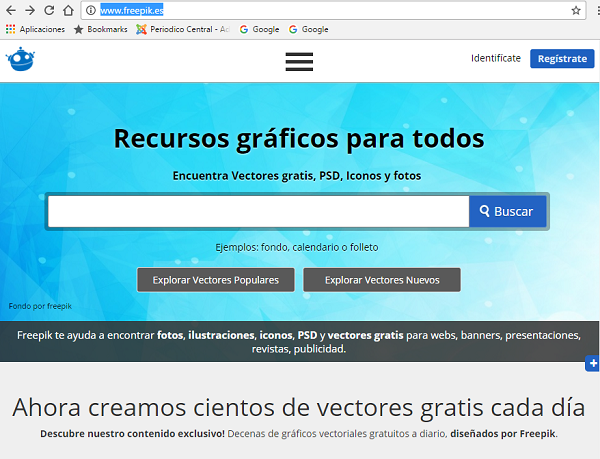Click 'Ejemplos: fondo, calendario o folleto' text
Viewport: 600px width, 459px height.
point(297,247)
